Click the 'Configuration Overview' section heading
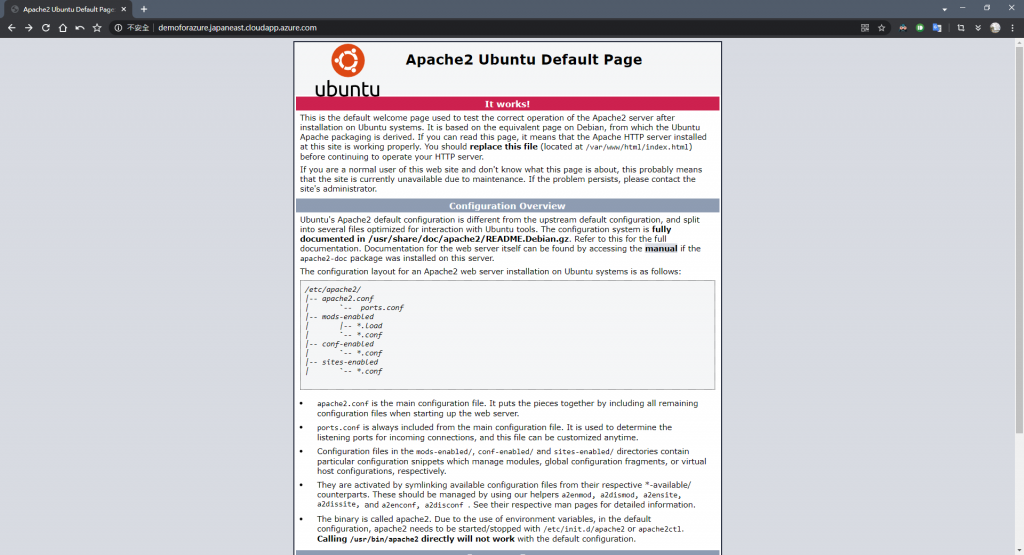The image size is (1024, 555). click(507, 206)
